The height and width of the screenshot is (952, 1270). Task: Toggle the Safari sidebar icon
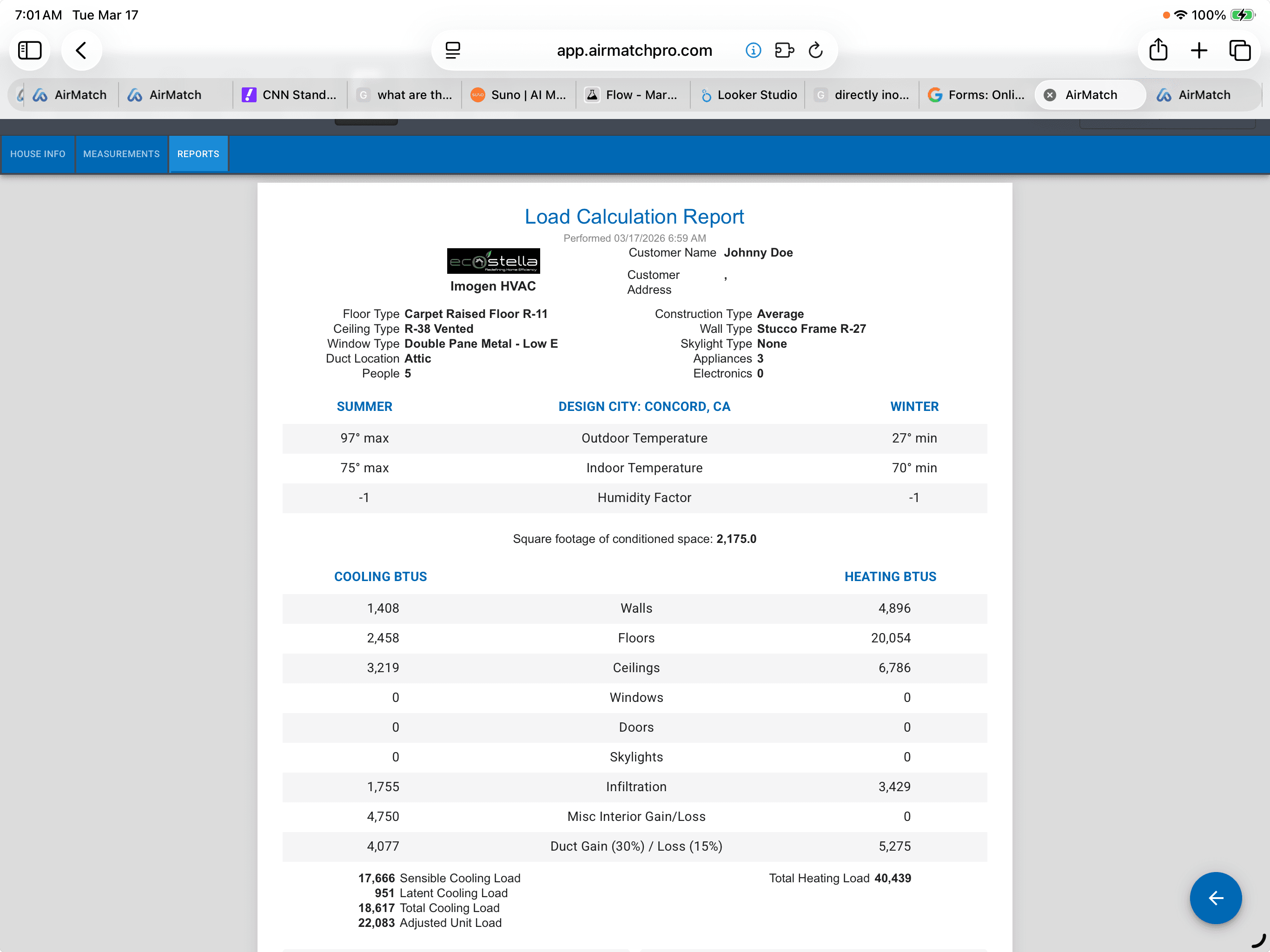(30, 51)
